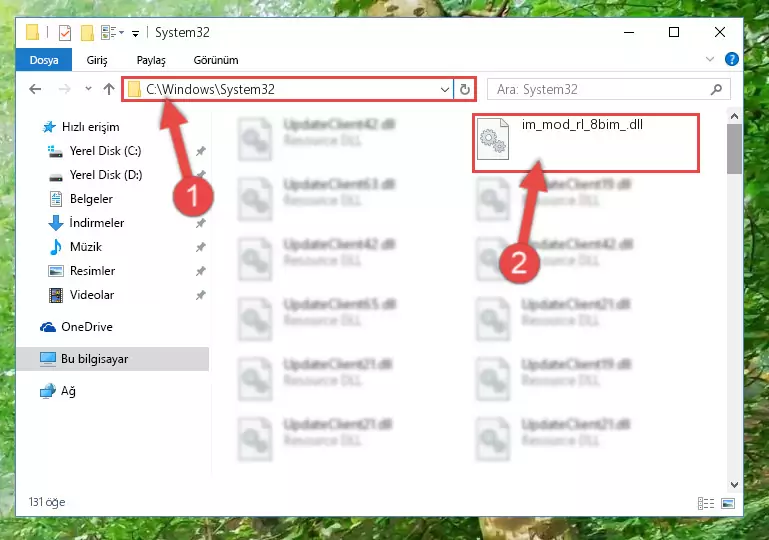769x540 pixels.
Task: Open Videolar in the sidebar
Action: tap(92, 295)
